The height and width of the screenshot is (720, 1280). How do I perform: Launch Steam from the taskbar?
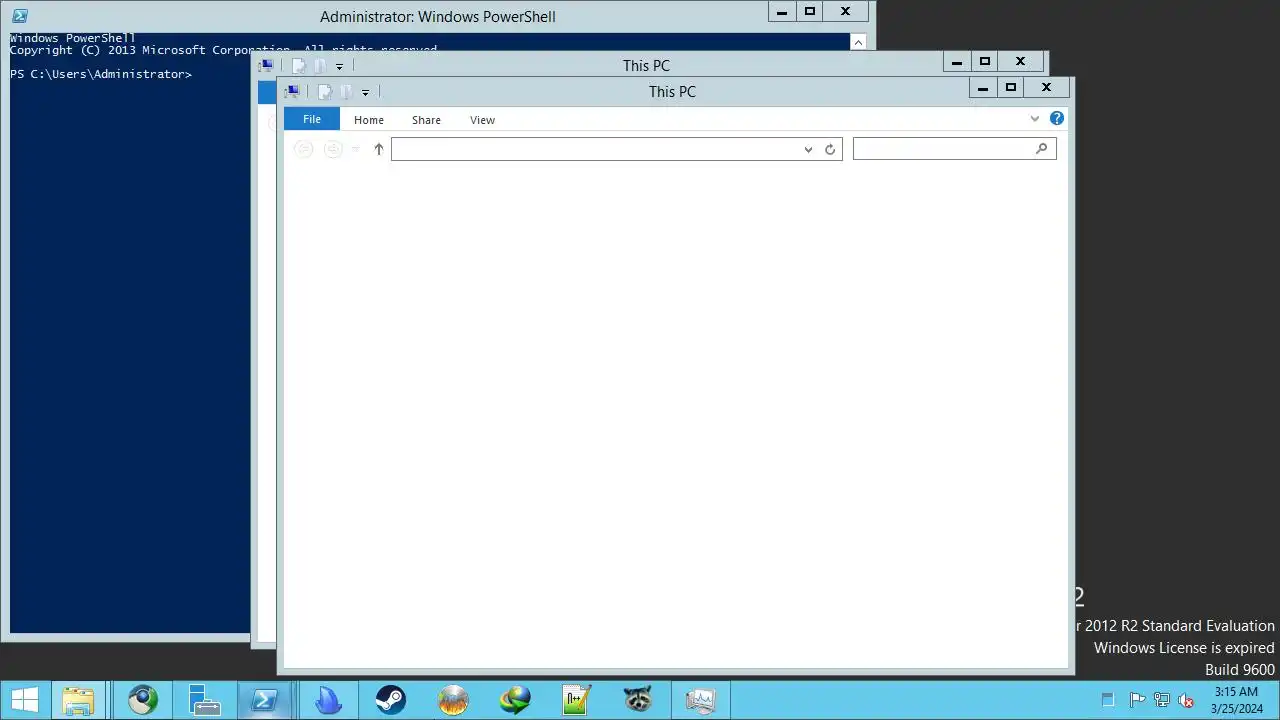[390, 700]
